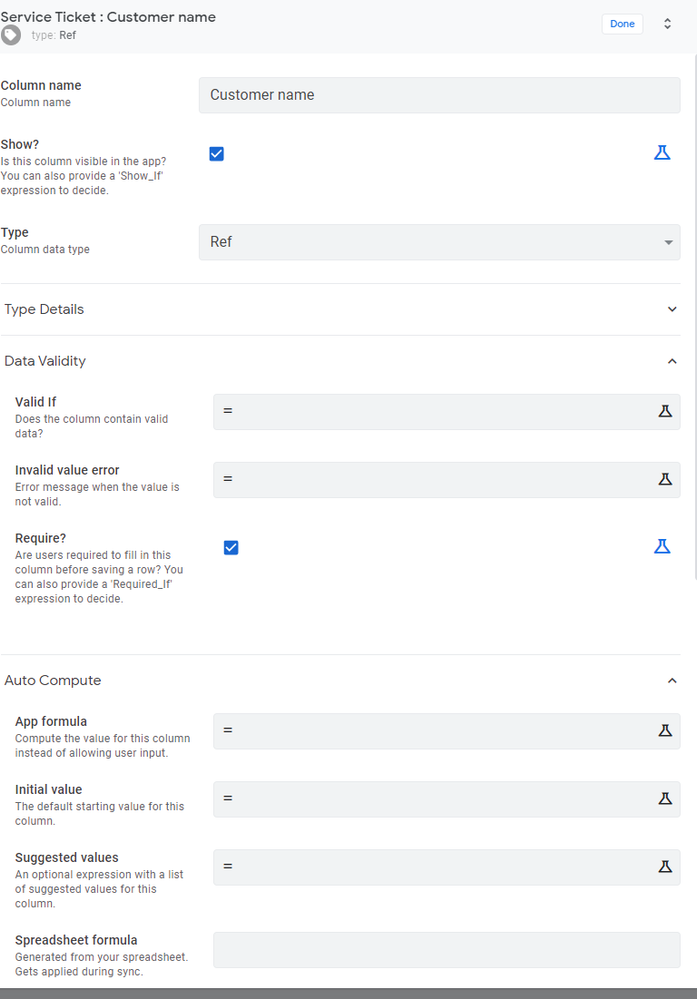Open Valid If expression flask icon
Viewport: 697px width, 999px height.
click(665, 411)
